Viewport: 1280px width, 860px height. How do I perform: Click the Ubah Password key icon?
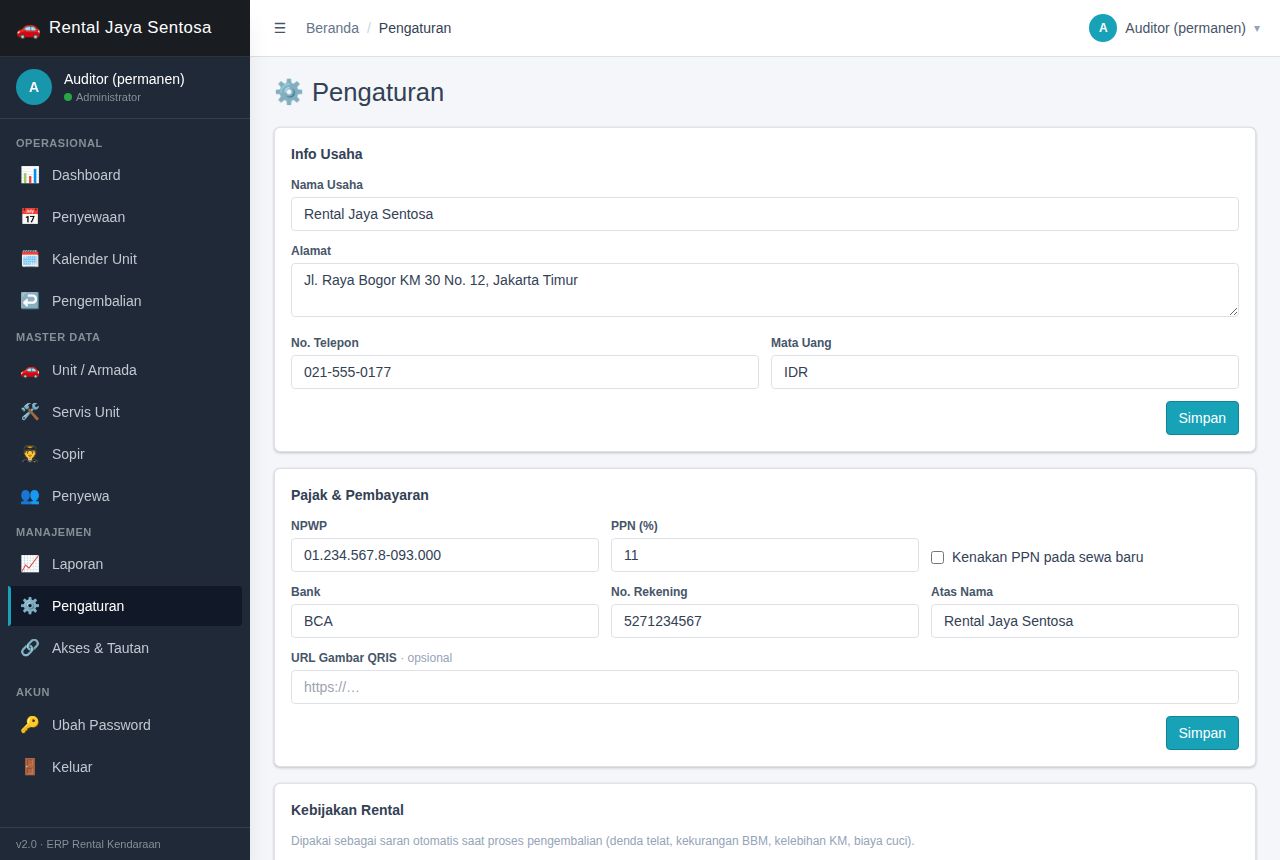[x=30, y=725]
